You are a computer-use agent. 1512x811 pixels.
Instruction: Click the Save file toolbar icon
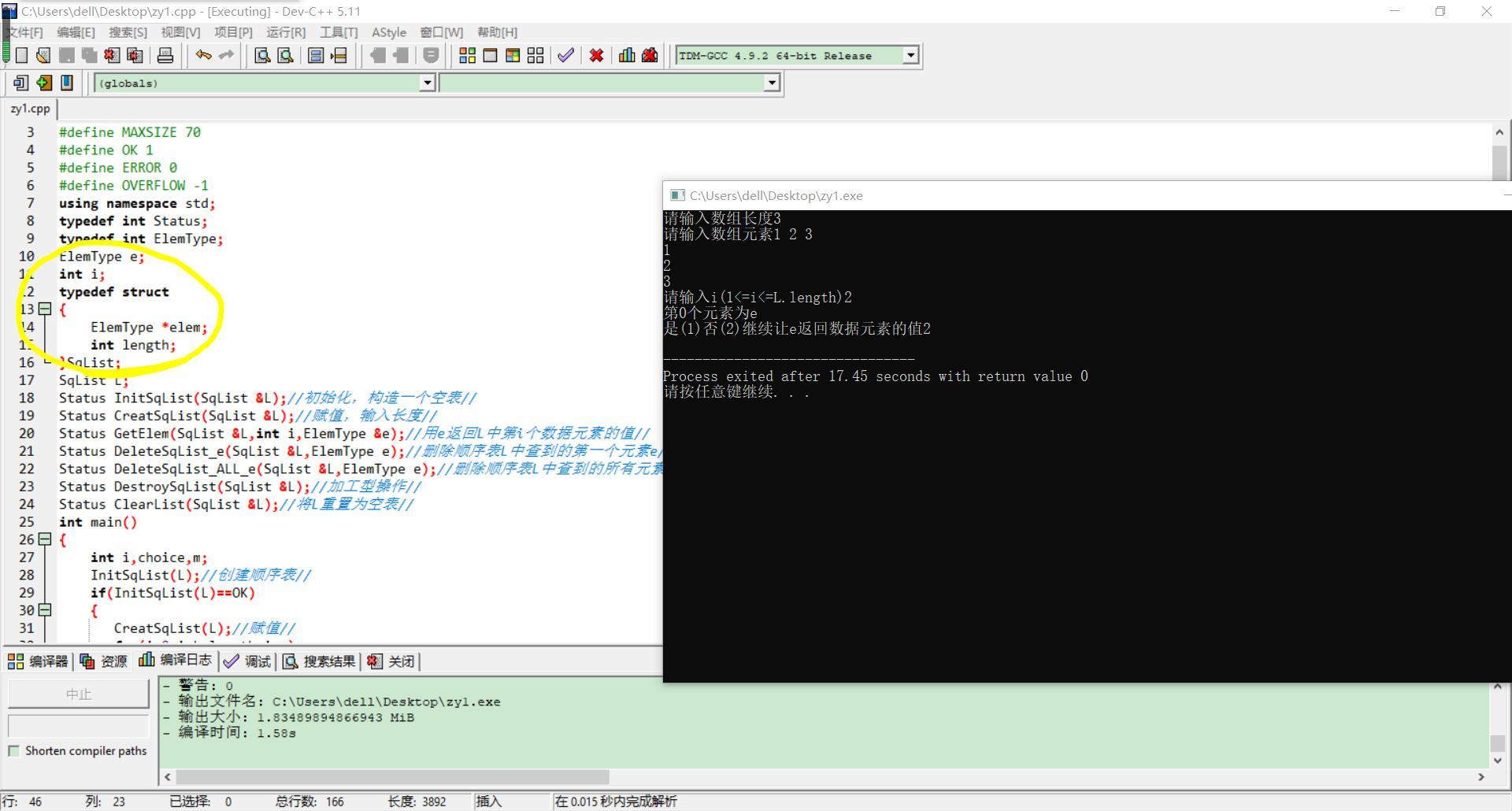point(67,55)
